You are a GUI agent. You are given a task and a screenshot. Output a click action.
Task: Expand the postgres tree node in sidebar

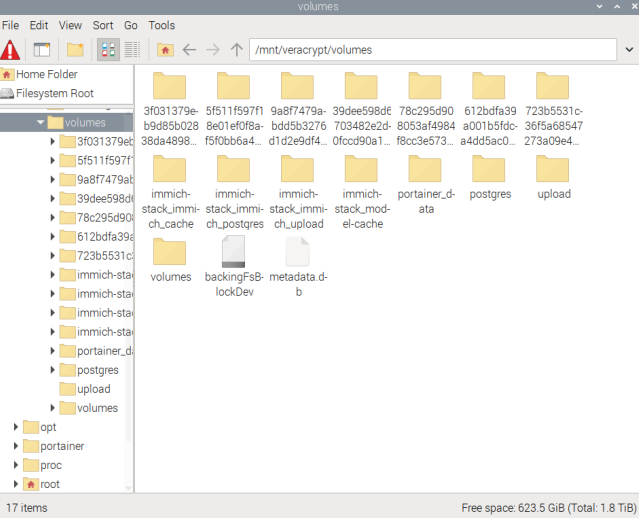[53, 370]
